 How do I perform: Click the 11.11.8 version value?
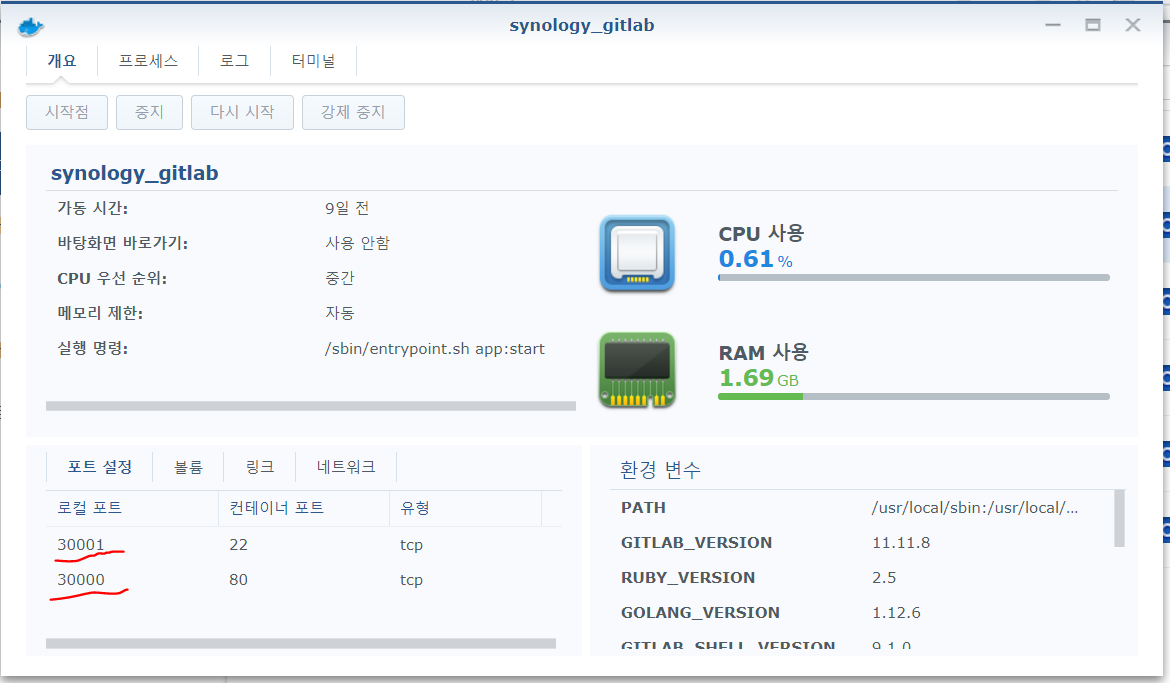[x=901, y=543]
